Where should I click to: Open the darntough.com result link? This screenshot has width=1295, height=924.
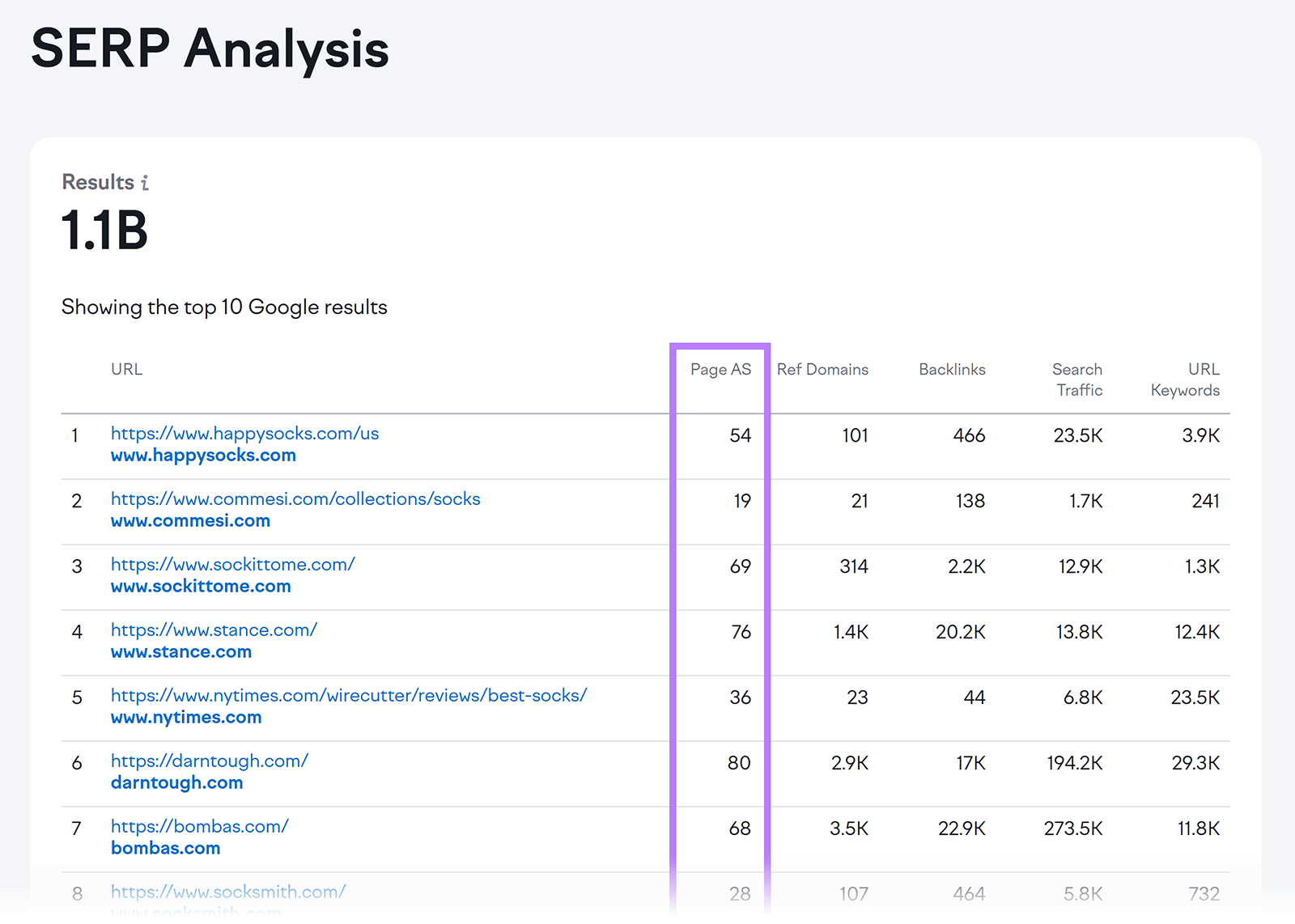(209, 761)
